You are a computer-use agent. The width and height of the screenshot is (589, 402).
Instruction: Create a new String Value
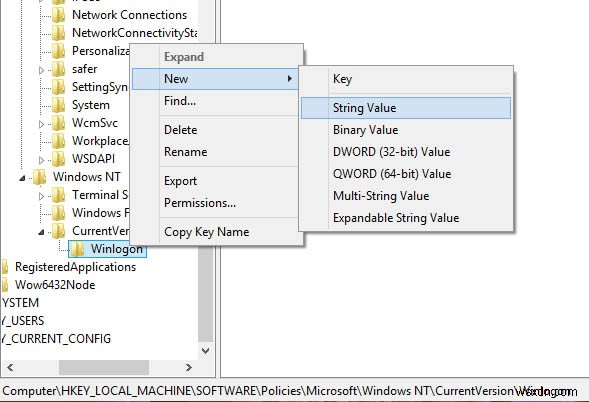point(406,108)
